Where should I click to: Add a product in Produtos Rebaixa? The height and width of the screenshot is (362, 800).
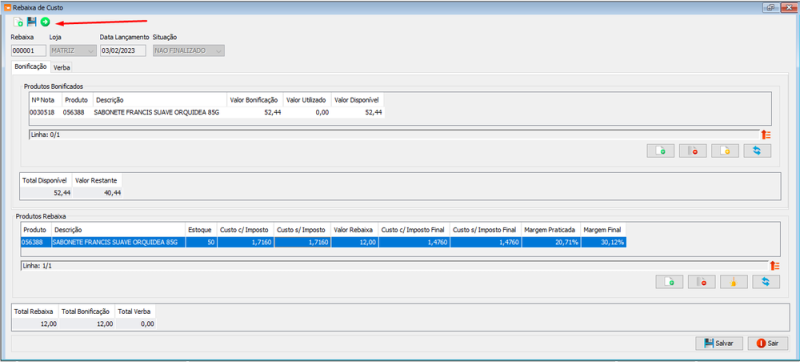[669, 282]
